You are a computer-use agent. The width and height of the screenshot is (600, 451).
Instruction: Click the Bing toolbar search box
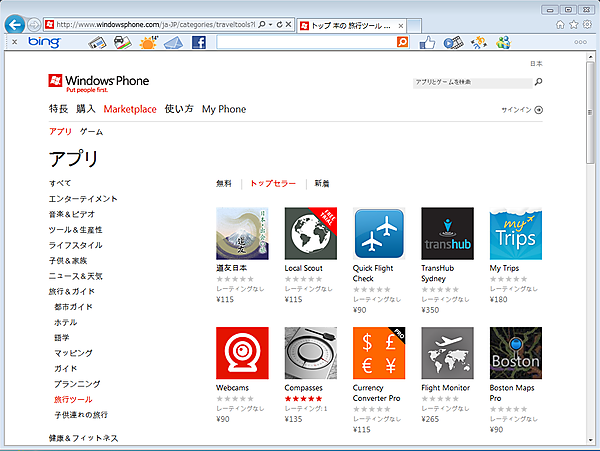[x=307, y=42]
